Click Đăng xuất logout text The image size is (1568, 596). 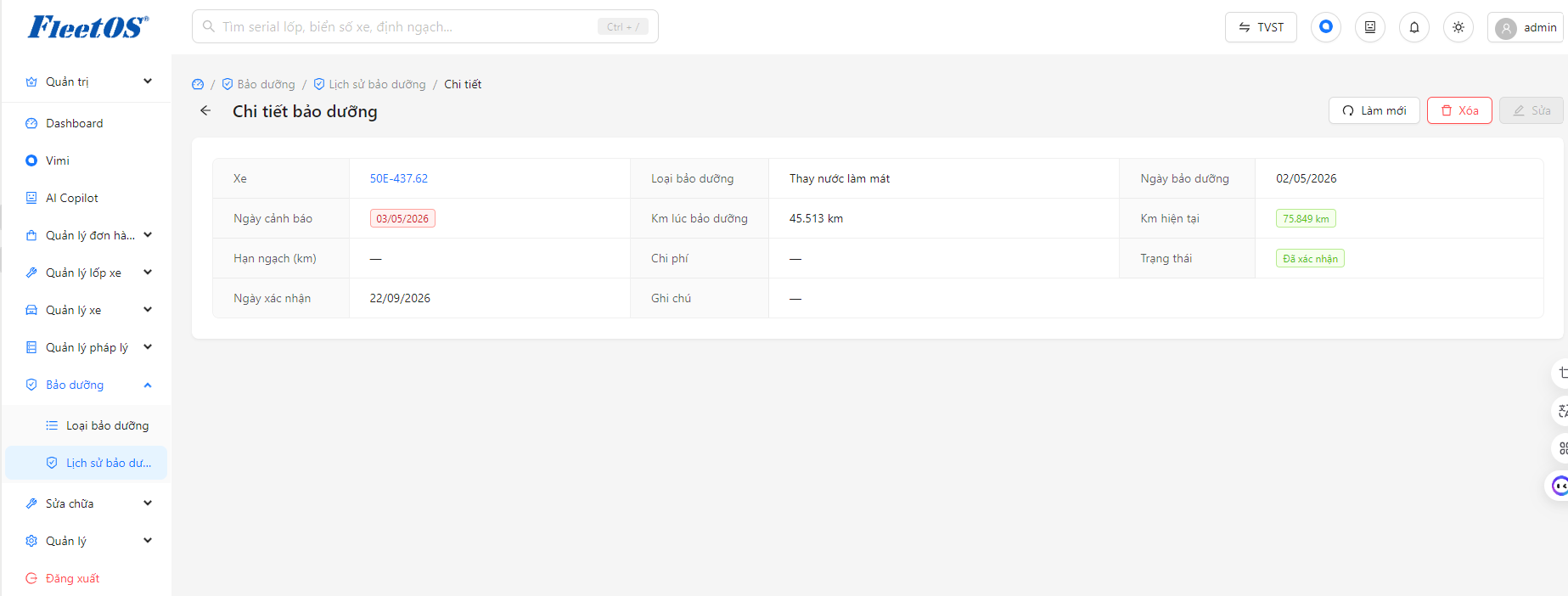[x=73, y=578]
